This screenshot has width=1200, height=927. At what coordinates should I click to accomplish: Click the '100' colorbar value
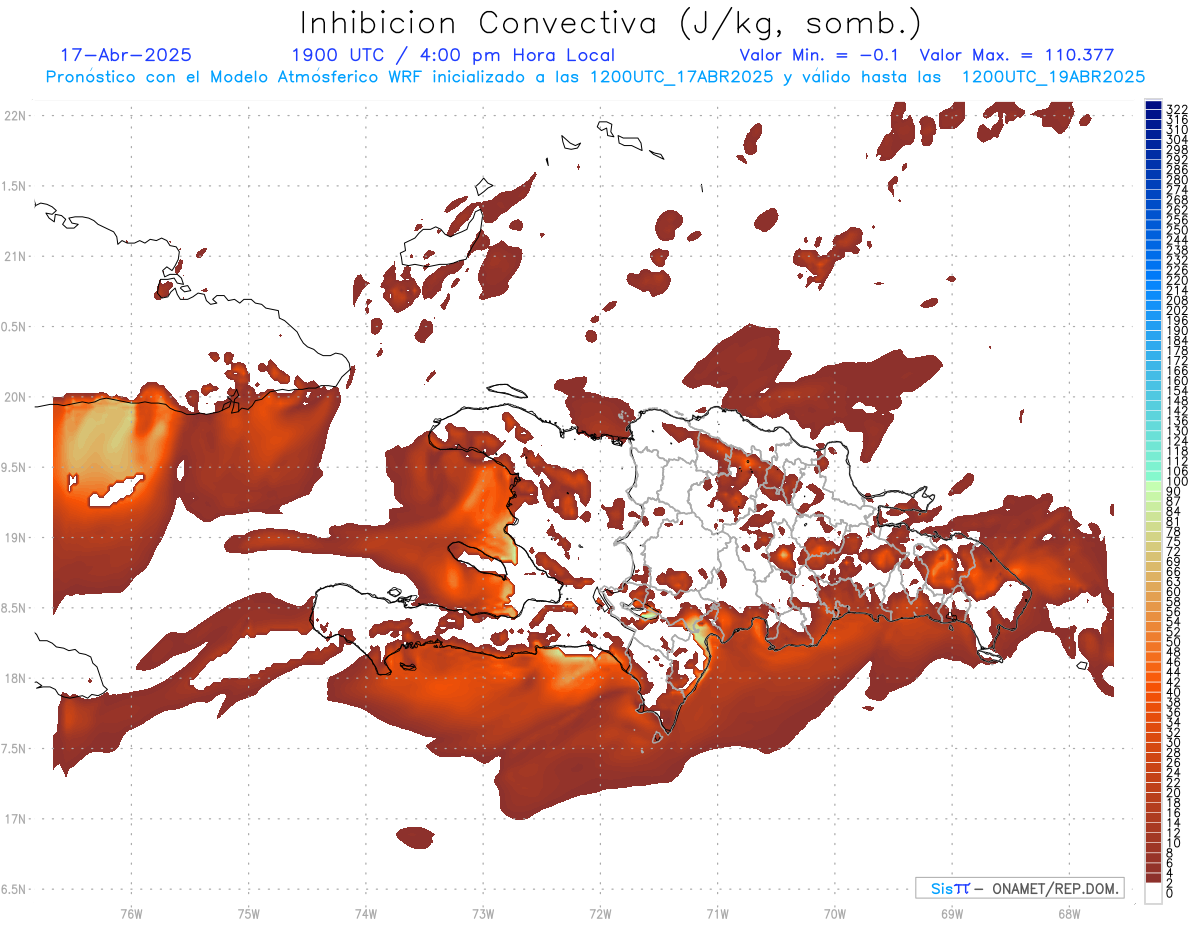click(x=1176, y=481)
